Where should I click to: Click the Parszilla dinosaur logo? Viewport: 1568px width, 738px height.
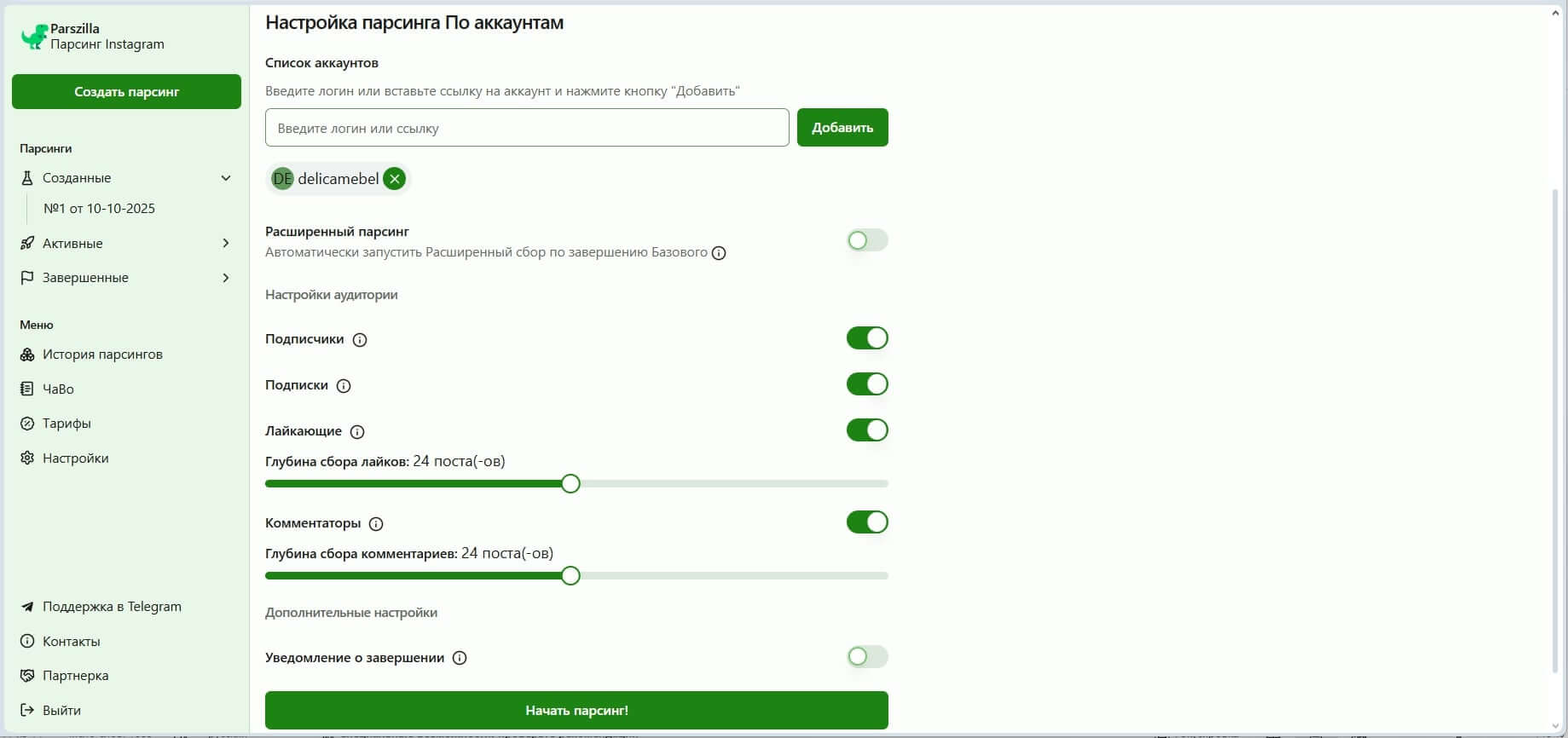[x=33, y=37]
